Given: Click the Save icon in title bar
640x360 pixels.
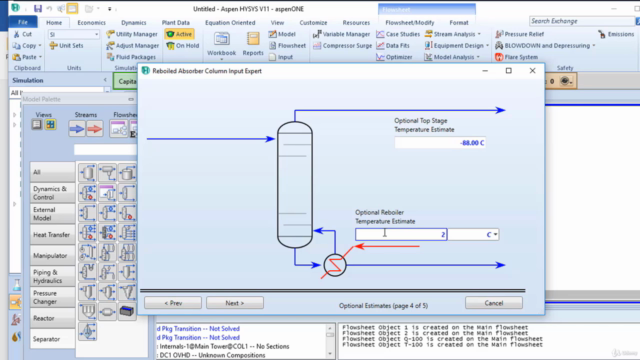Looking at the screenshot, I should point(38,9).
